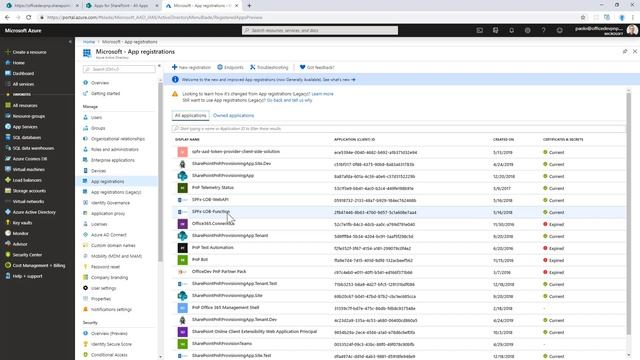Open the SPFx-LOB-Function app registration
The image size is (640, 360).
(211, 212)
